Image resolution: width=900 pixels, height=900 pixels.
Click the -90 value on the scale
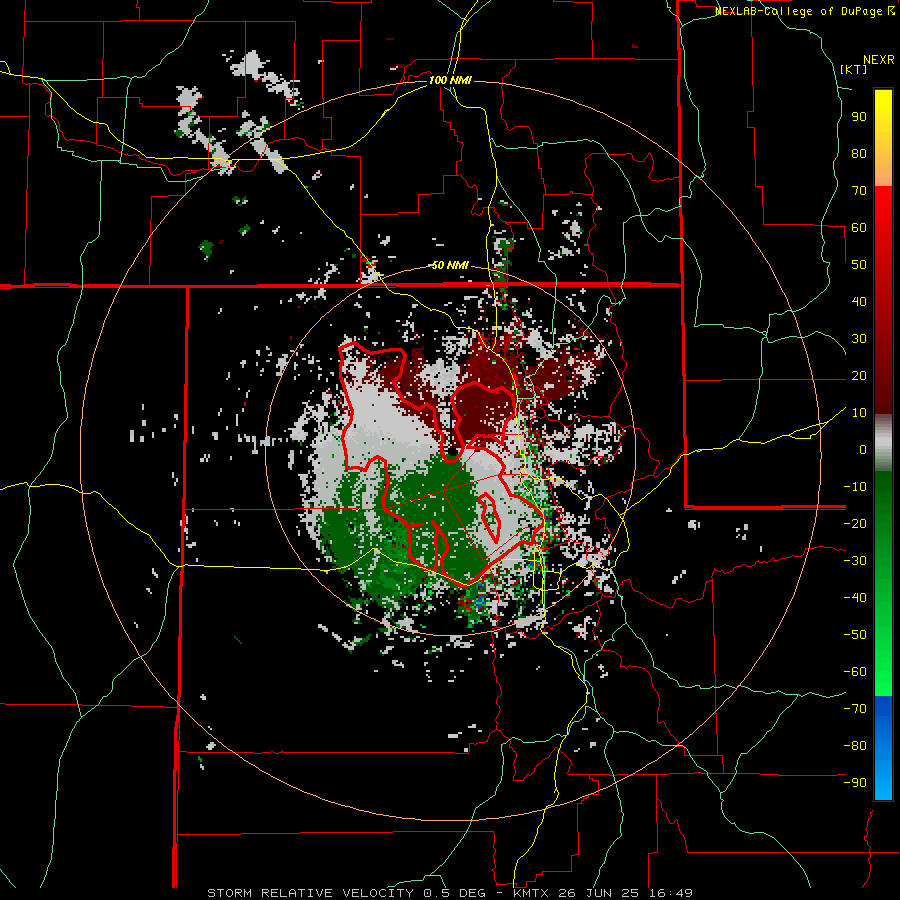pyautogui.click(x=855, y=782)
